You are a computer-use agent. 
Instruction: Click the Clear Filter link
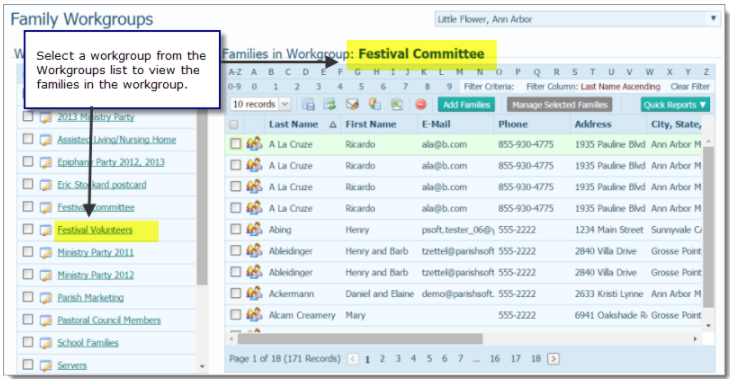click(x=690, y=87)
